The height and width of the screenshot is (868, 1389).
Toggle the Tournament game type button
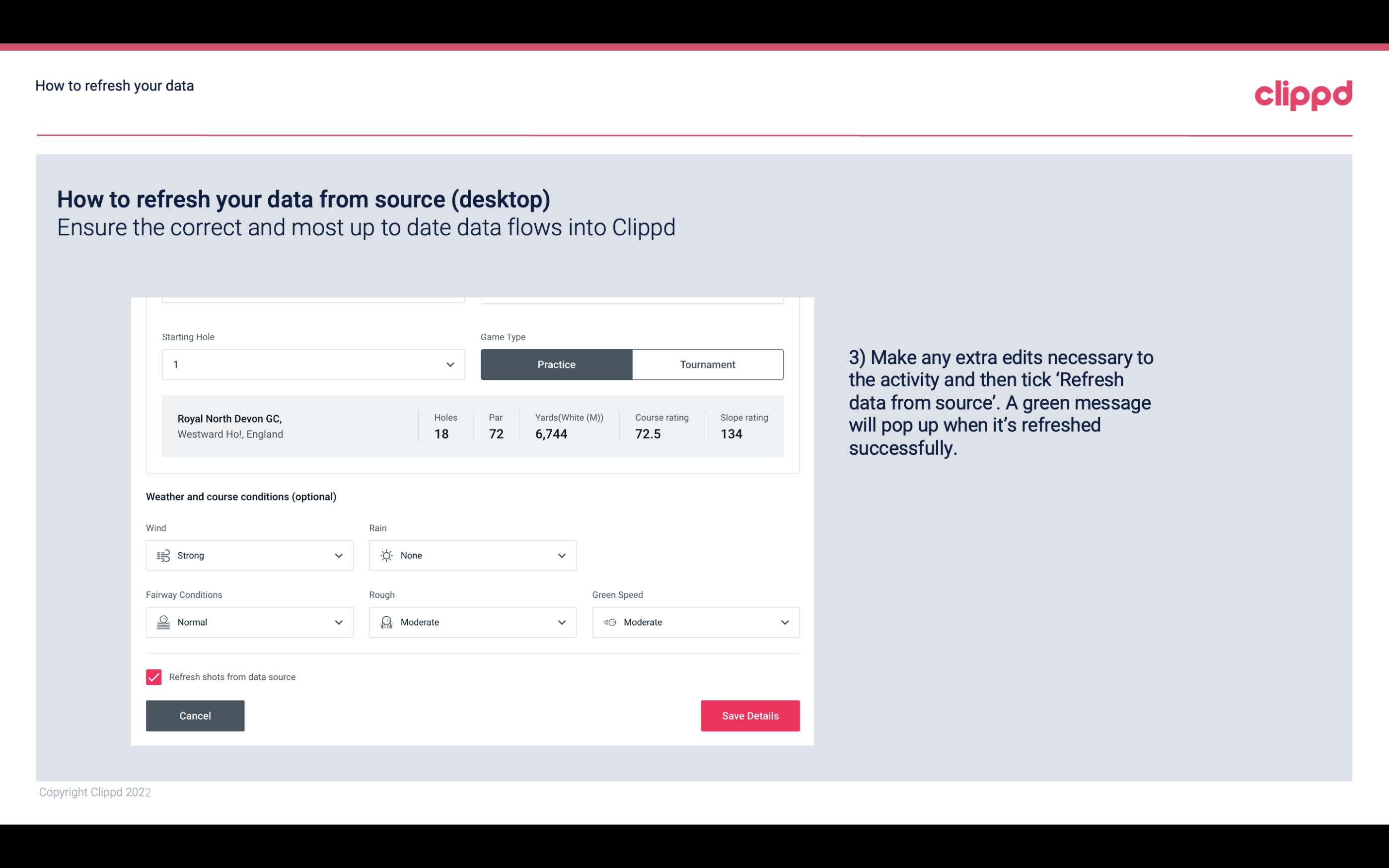(707, 364)
